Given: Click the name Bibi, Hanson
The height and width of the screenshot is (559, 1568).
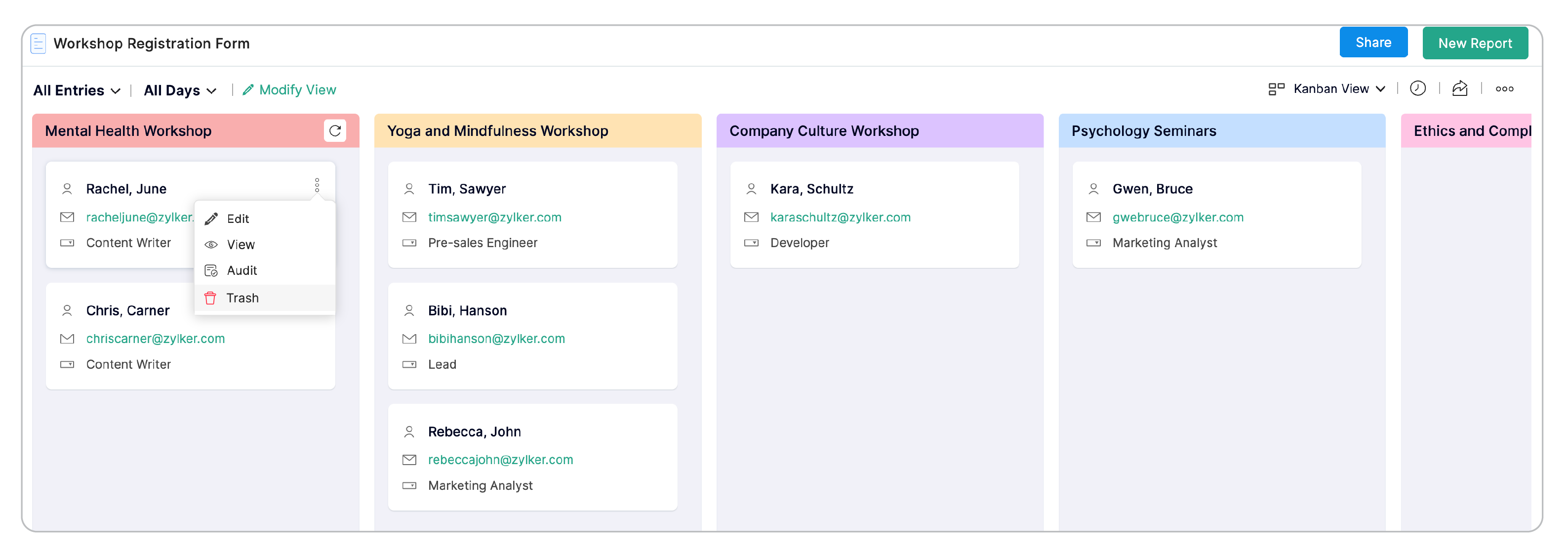Looking at the screenshot, I should coord(467,310).
